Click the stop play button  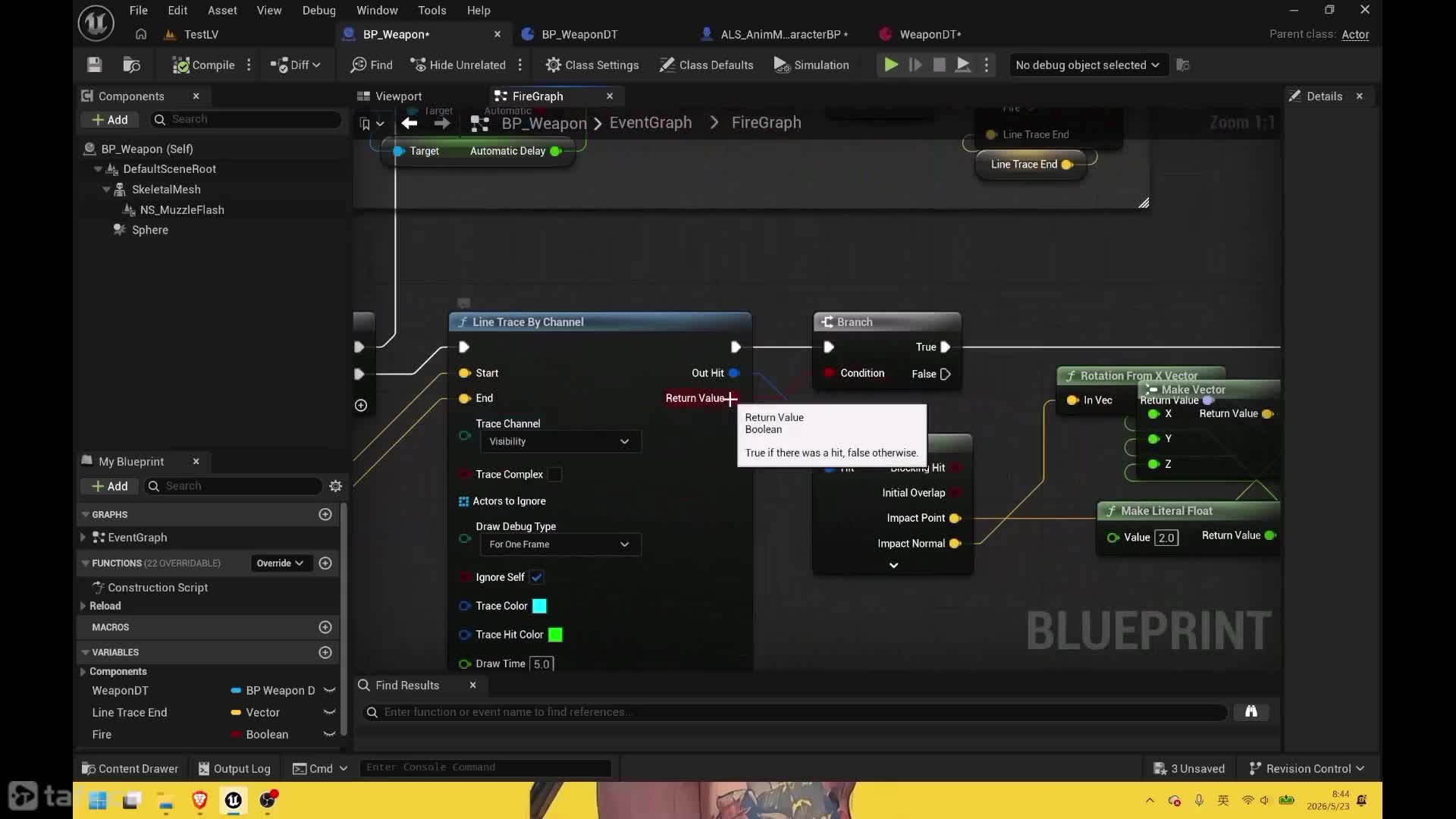(939, 65)
